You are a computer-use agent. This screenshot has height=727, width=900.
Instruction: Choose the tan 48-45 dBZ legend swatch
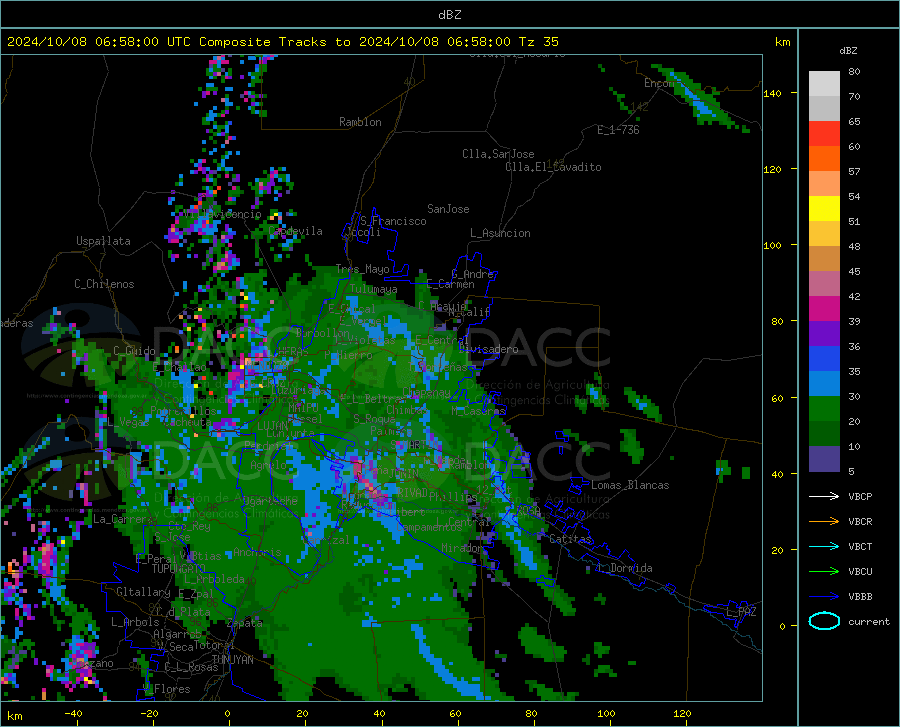[x=824, y=259]
